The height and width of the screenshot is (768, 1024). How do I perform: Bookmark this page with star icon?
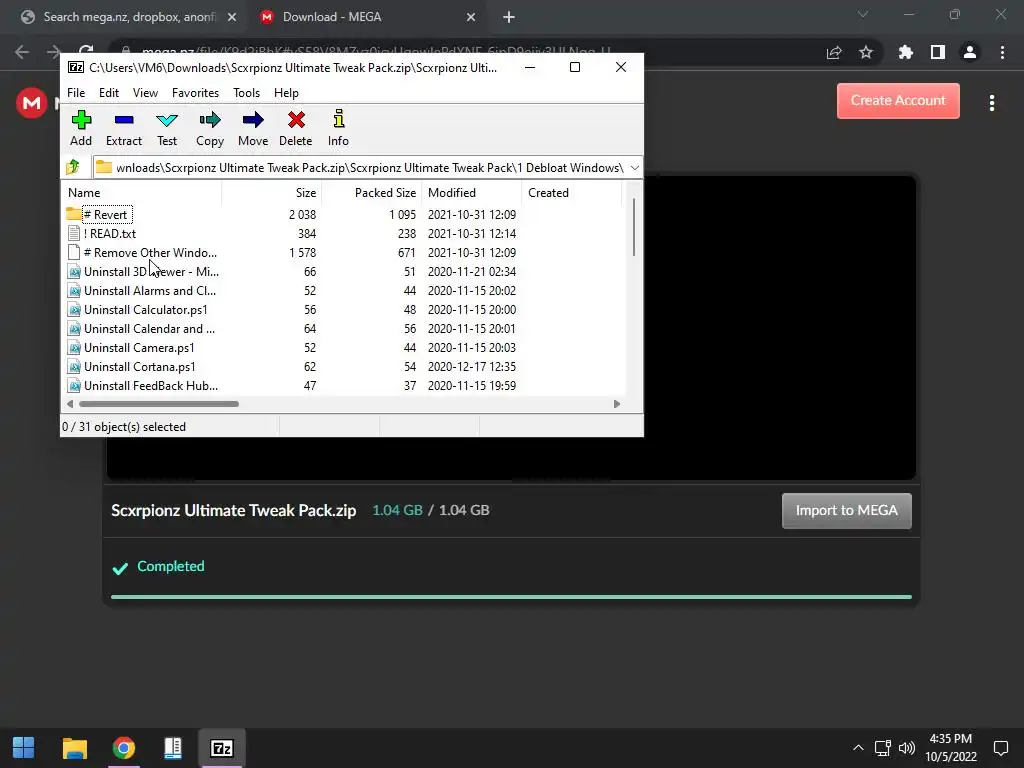point(865,52)
